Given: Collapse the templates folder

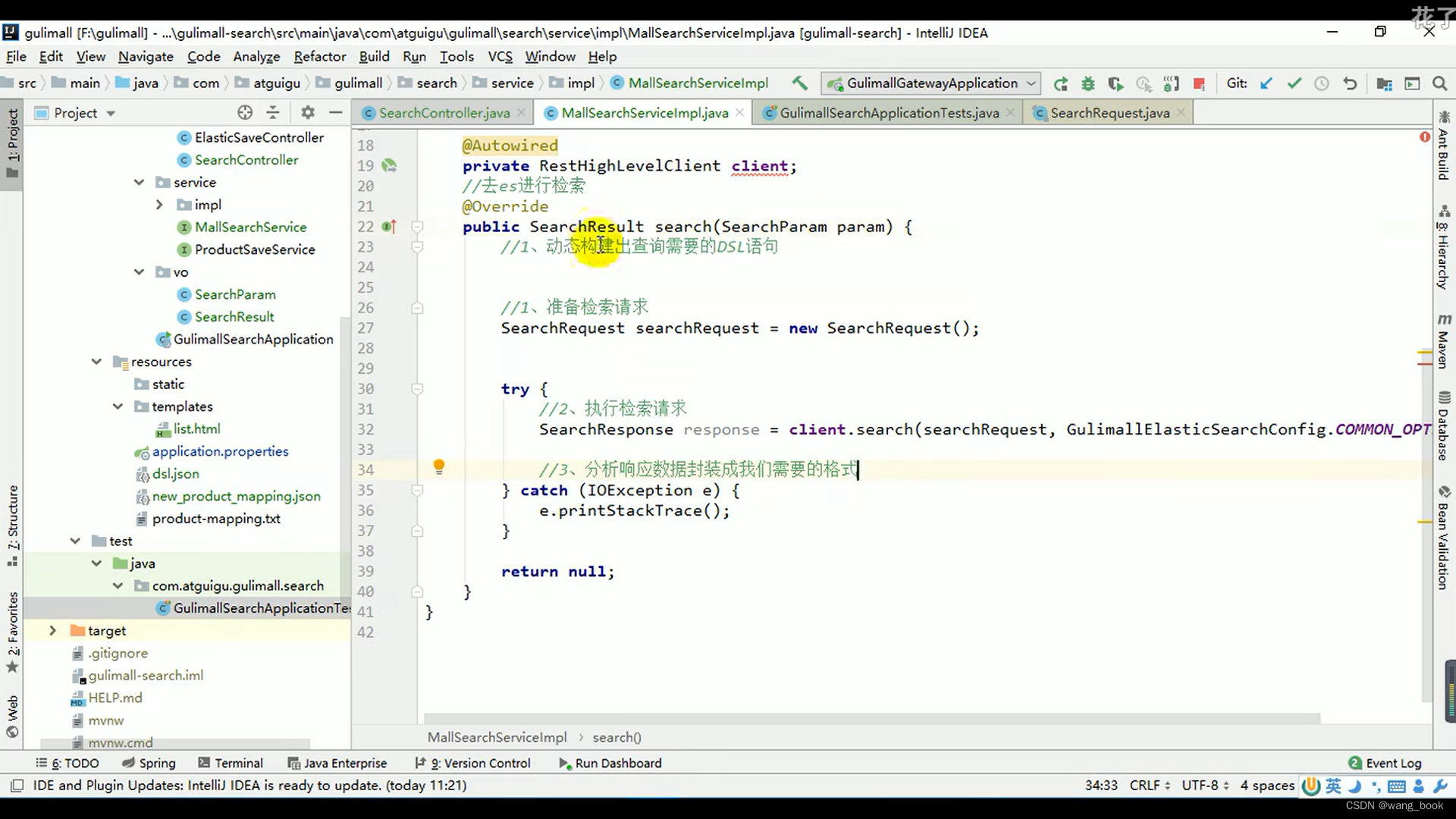Looking at the screenshot, I should coord(118,406).
